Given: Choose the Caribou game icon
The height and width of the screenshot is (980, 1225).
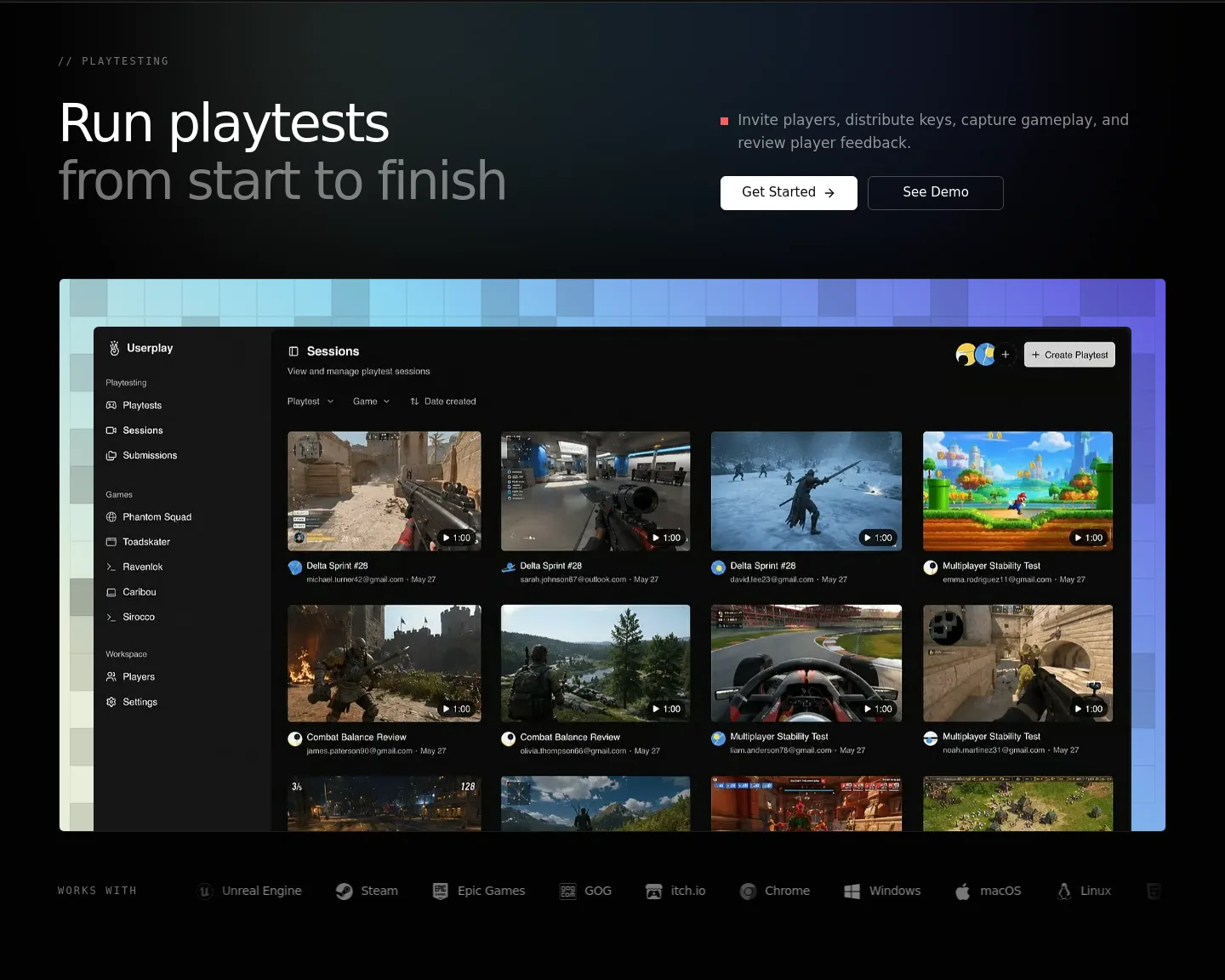Looking at the screenshot, I should tap(111, 592).
